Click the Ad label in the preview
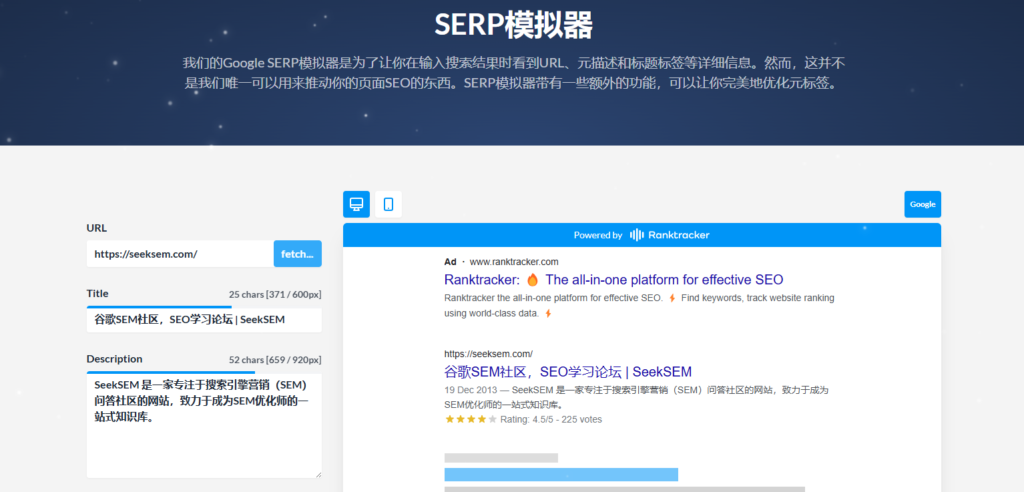 pyautogui.click(x=450, y=261)
